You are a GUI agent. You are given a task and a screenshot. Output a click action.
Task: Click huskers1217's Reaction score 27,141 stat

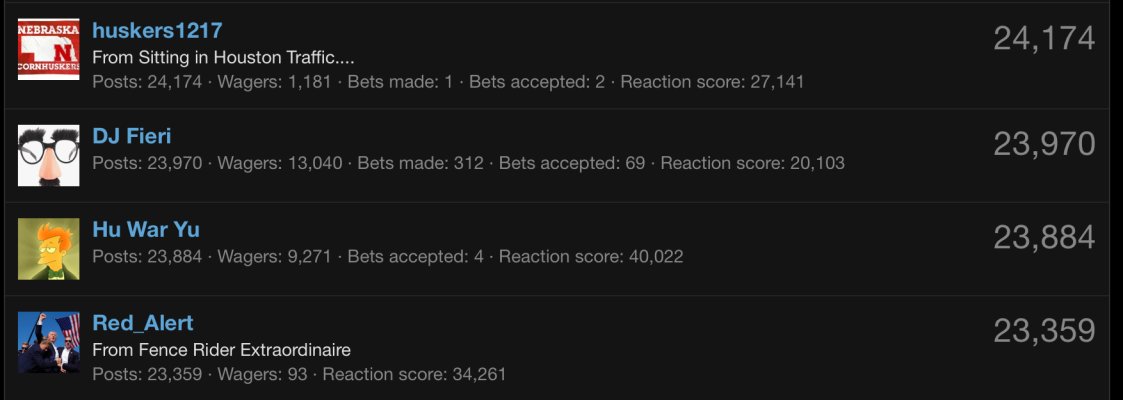coord(712,82)
